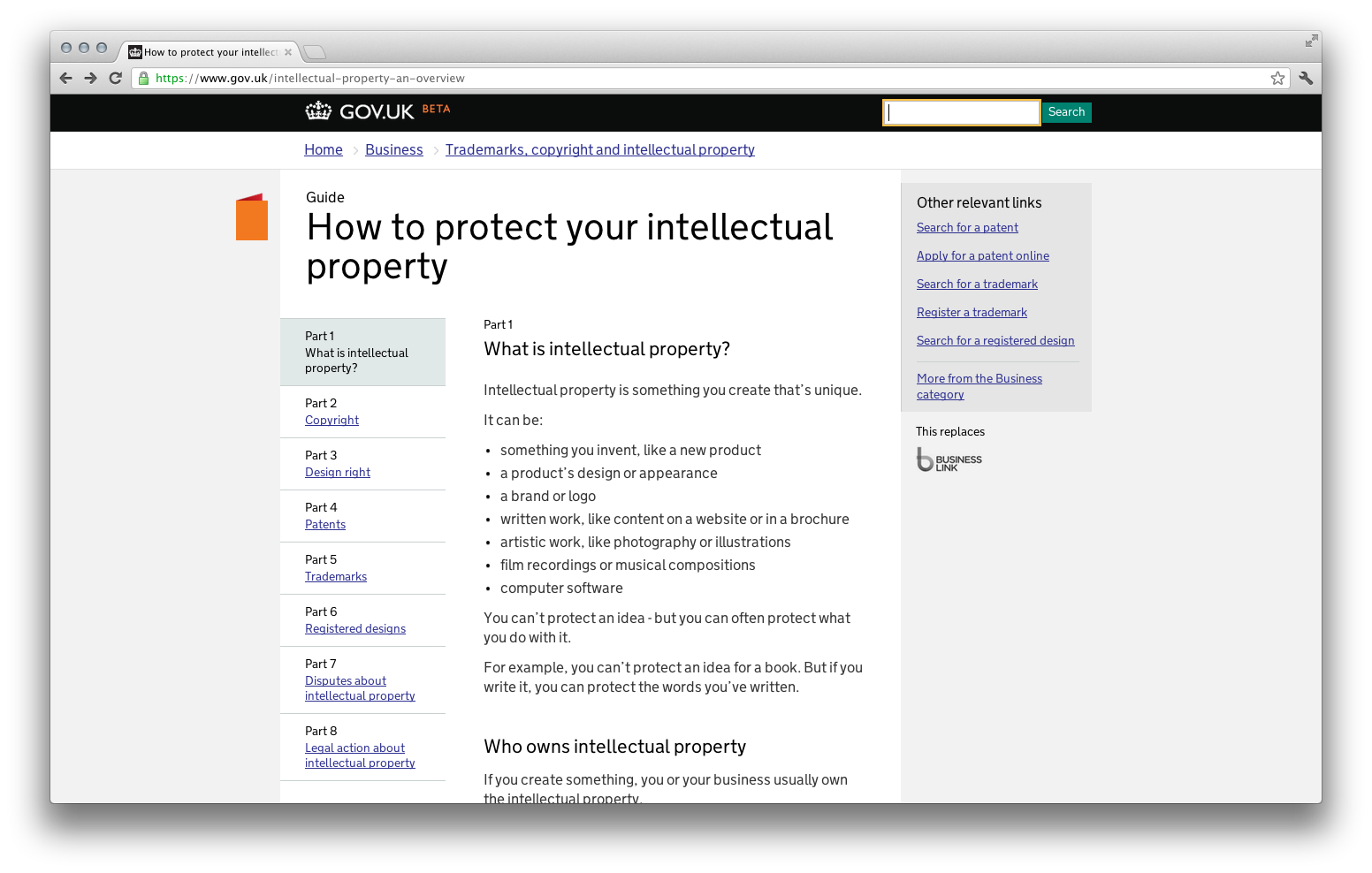The width and height of the screenshot is (1372, 873).
Task: Click the bullet 'computer software'
Action: [x=561, y=588]
